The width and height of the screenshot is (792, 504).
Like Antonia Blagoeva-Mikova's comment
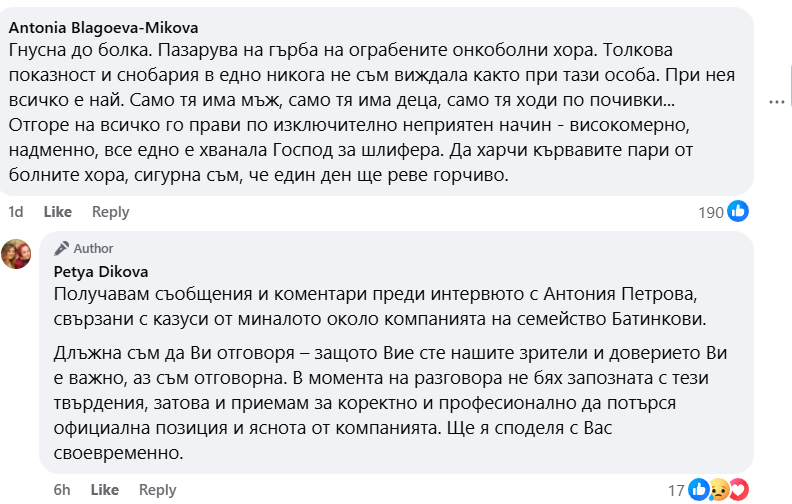58,212
